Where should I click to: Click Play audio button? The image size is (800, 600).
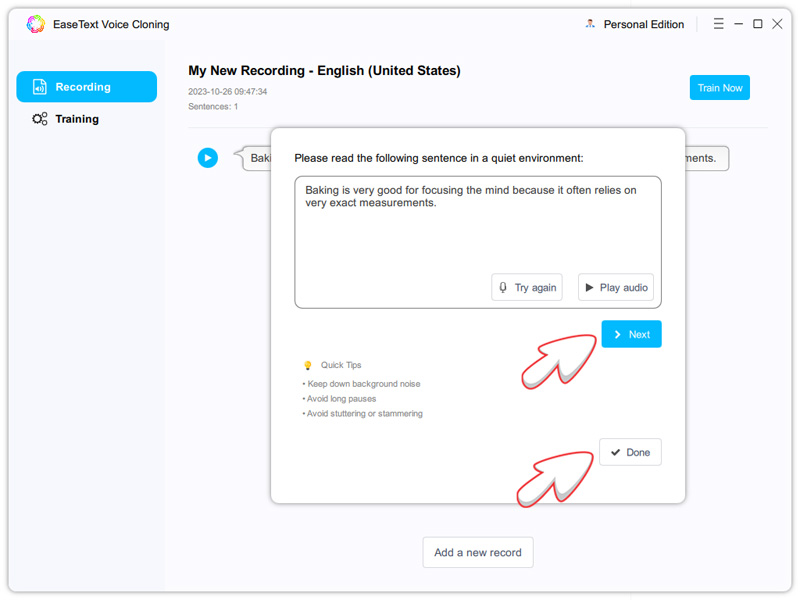pos(616,287)
